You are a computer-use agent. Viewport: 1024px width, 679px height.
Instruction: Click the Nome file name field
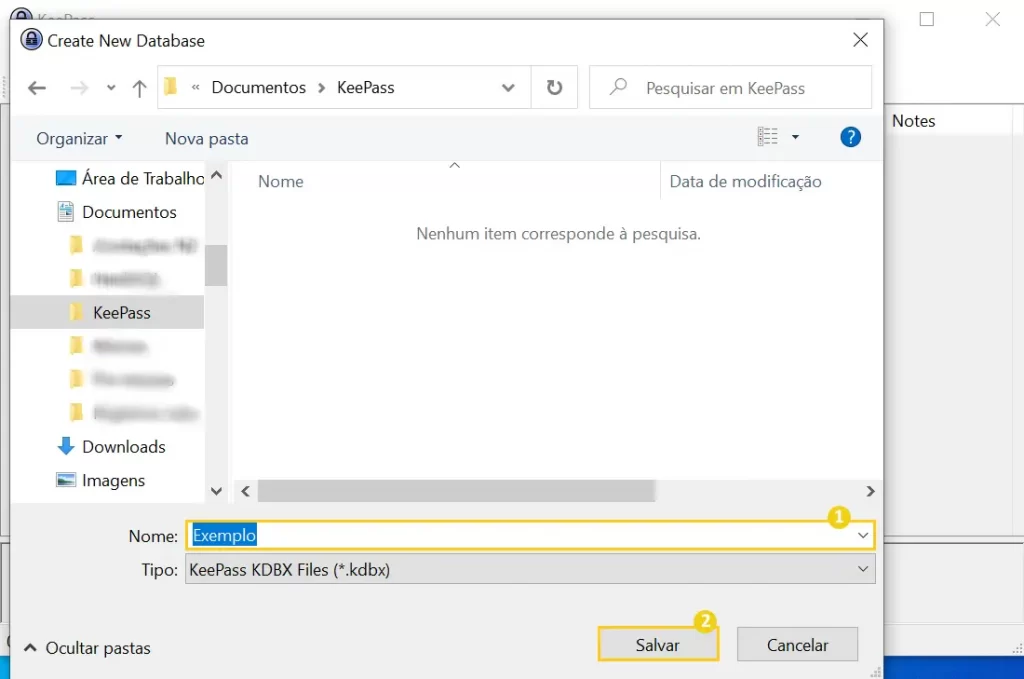coord(530,535)
